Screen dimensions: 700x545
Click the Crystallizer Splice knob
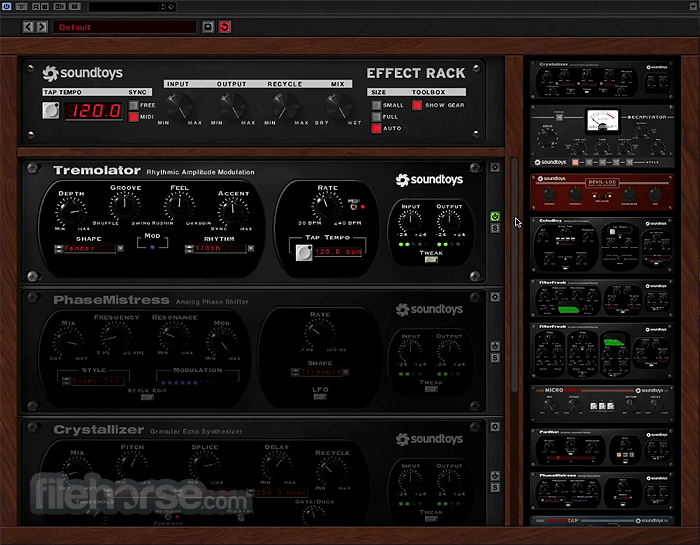click(204, 466)
